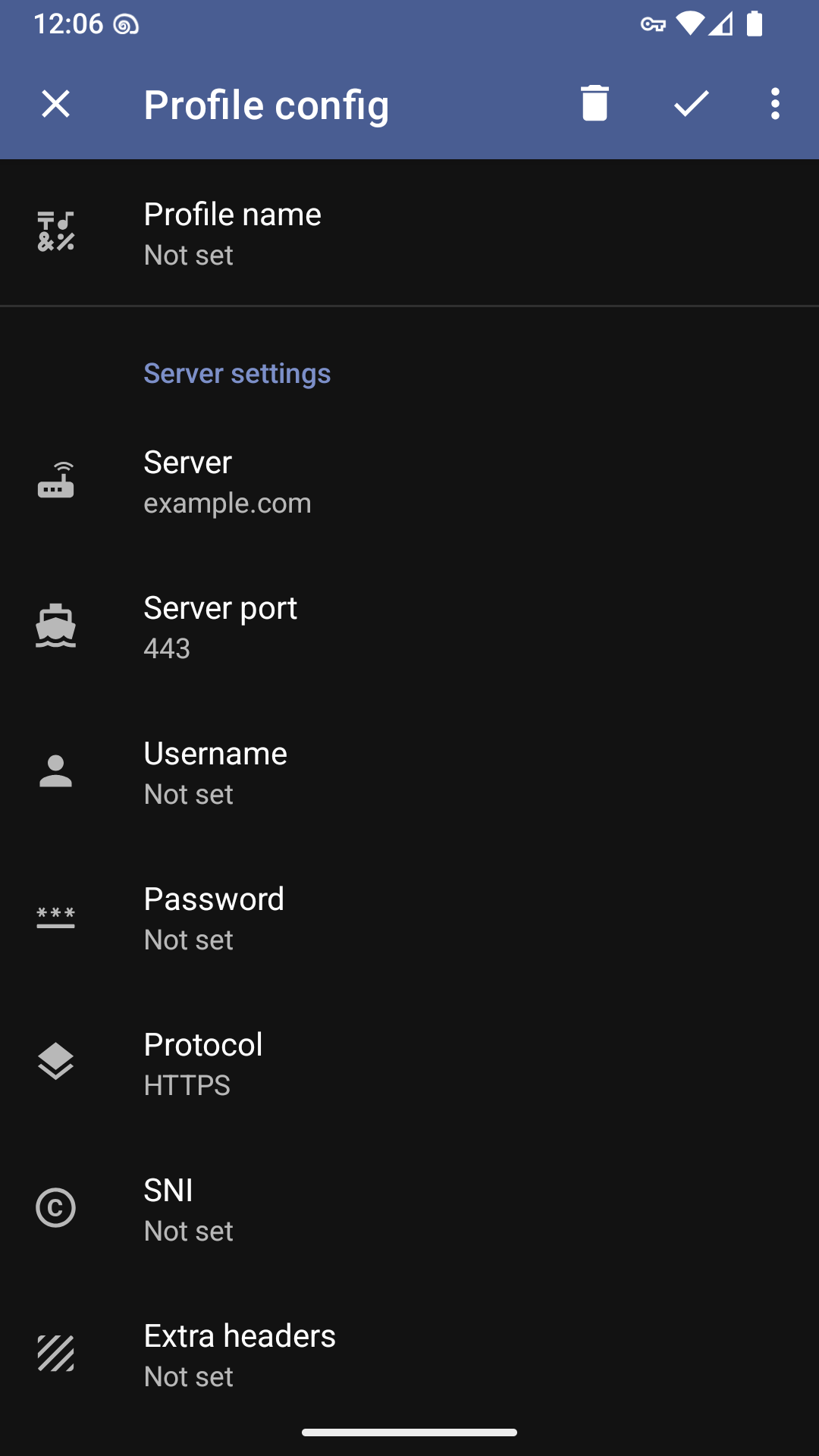Image resolution: width=819 pixels, height=1456 pixels.
Task: Tap the asterisks icon beside Password
Action: coord(55,917)
